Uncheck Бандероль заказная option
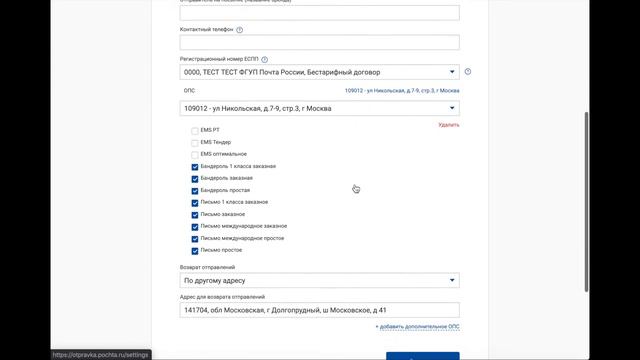Screen dimensions: 640x360 195,179
